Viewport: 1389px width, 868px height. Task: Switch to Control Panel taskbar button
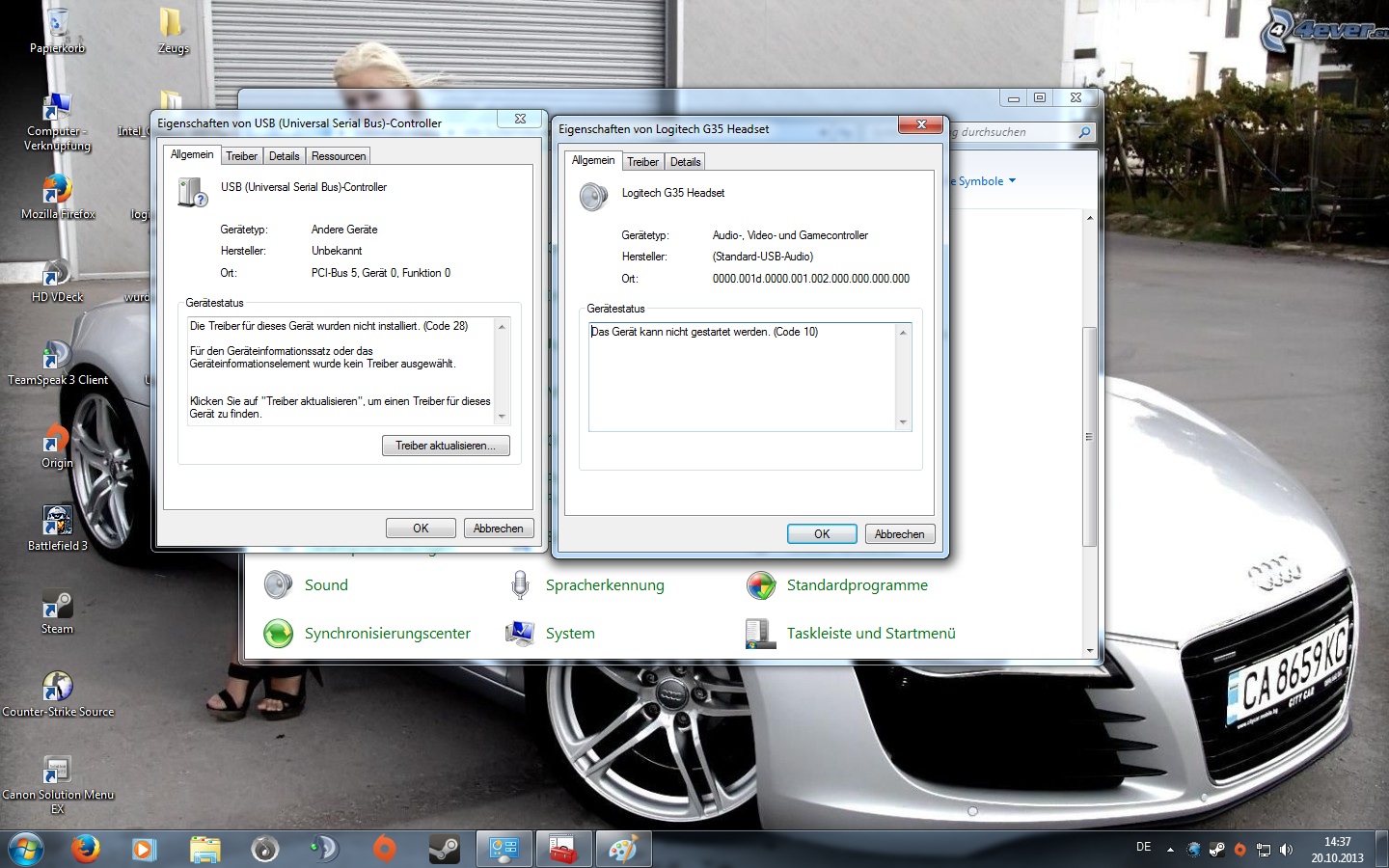(504, 849)
